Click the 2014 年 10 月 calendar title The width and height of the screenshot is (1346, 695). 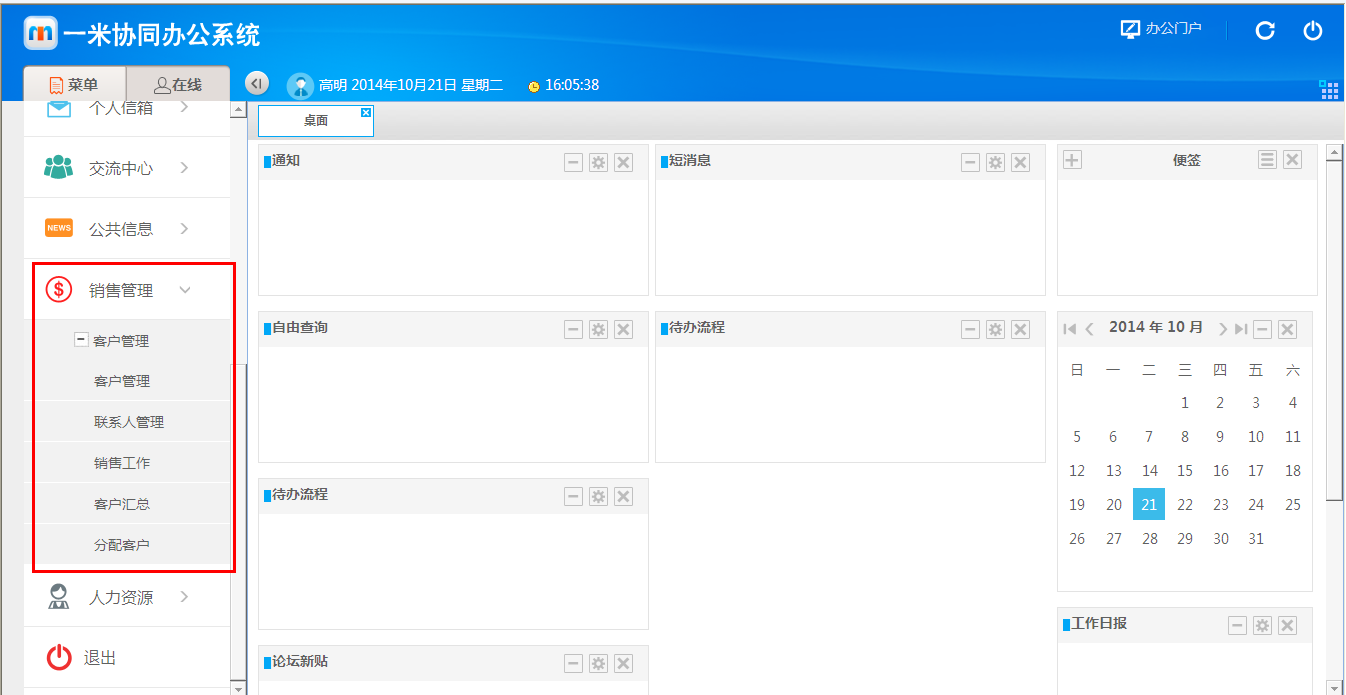[1156, 328]
